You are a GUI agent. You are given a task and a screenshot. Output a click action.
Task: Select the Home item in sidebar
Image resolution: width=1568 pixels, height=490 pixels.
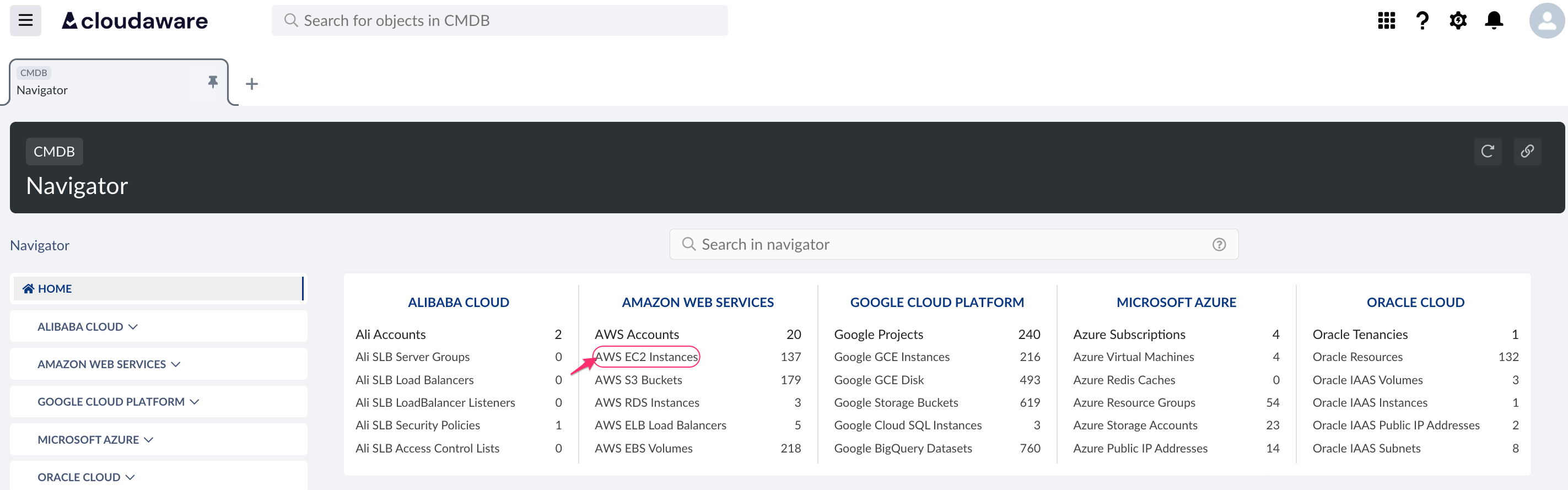coord(55,288)
